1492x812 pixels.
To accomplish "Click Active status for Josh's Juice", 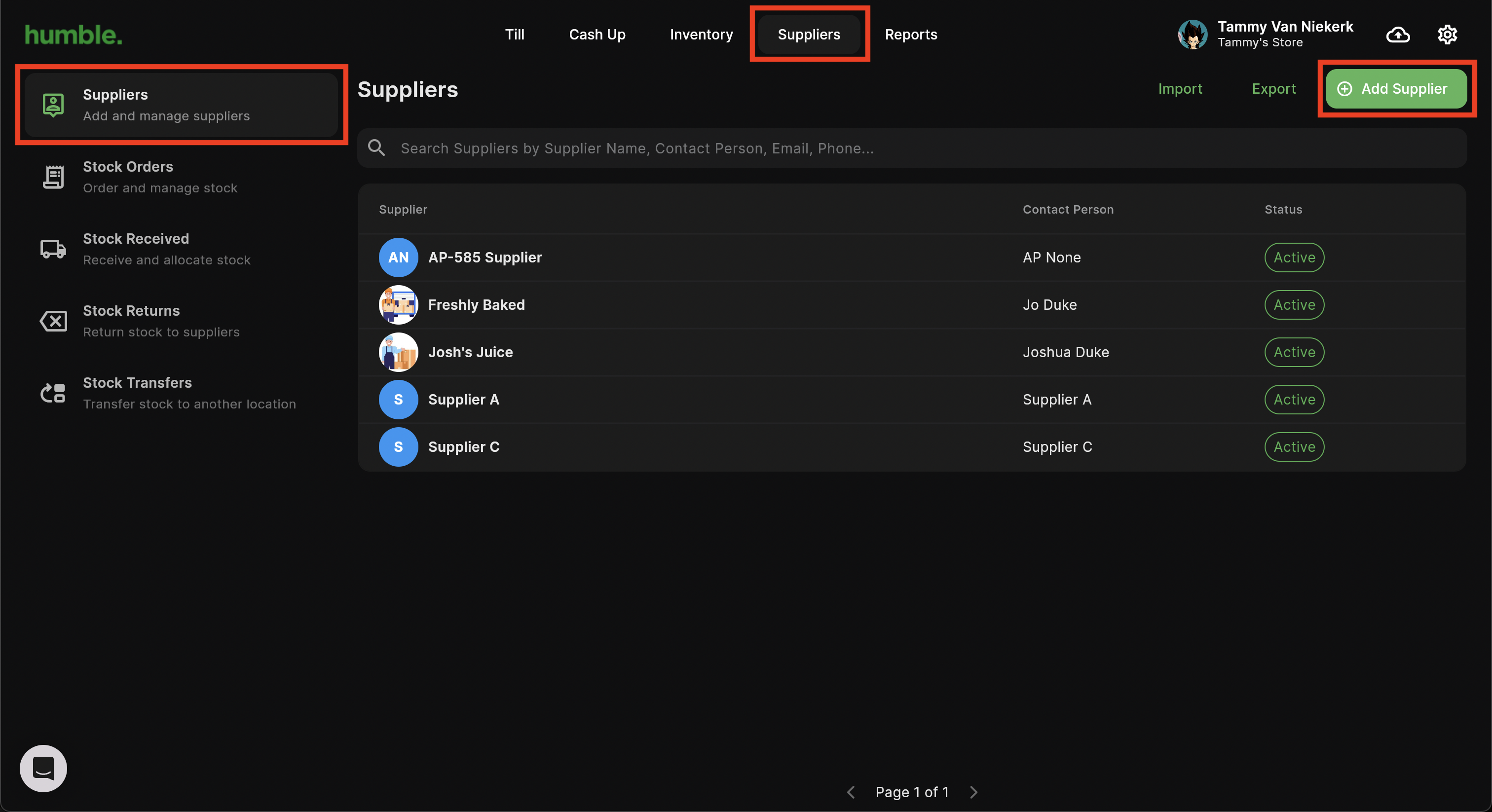I will (1295, 352).
